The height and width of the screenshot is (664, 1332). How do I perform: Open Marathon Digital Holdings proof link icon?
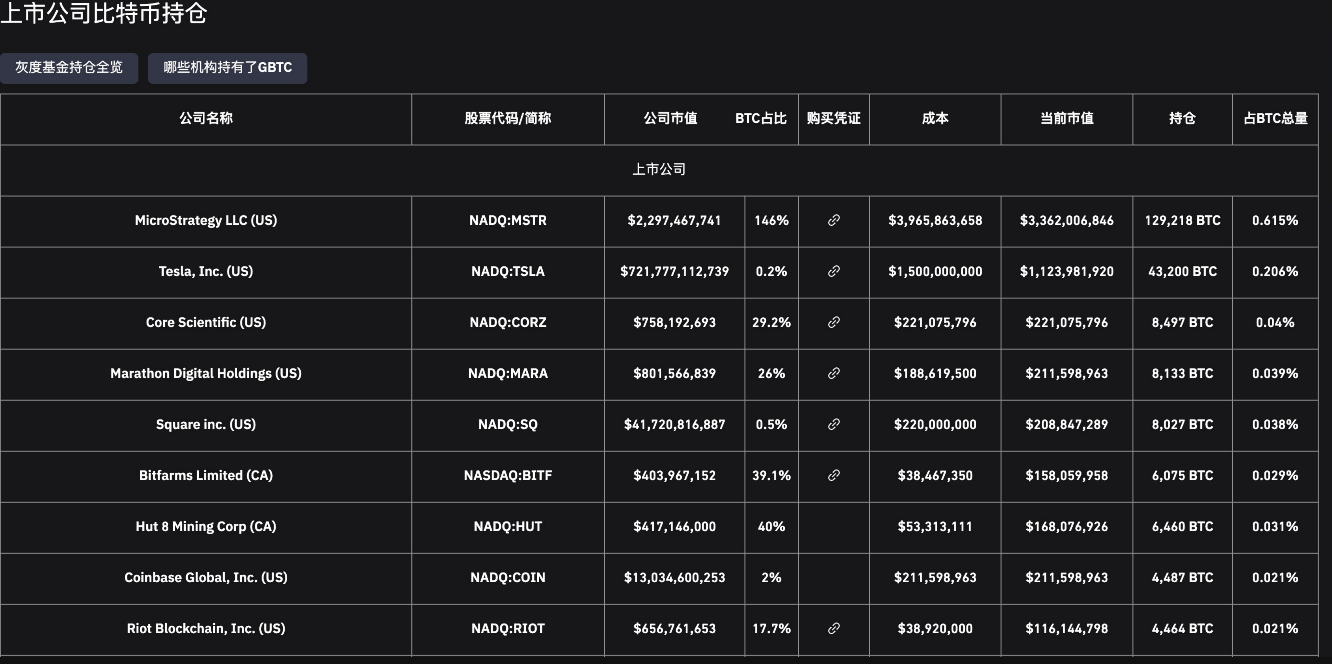click(834, 374)
